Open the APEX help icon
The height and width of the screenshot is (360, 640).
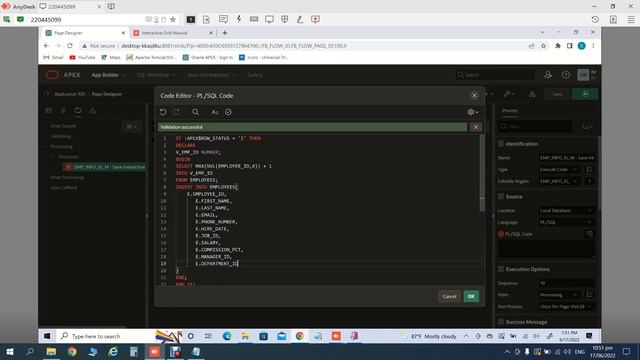pyautogui.click(x=566, y=75)
